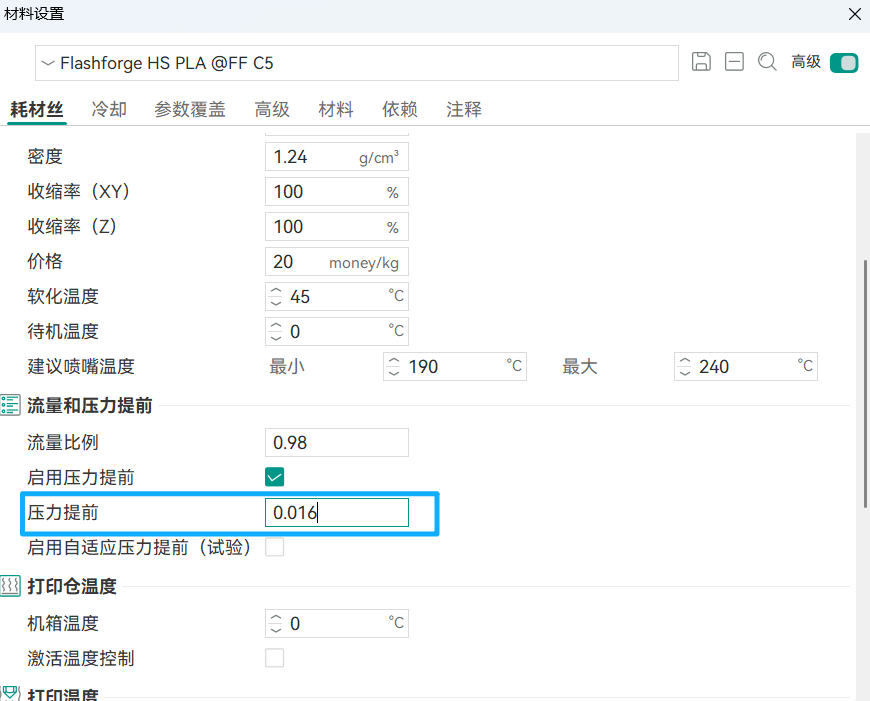The image size is (870, 701).
Task: Click the print temperature section icon
Action: pos(11,693)
